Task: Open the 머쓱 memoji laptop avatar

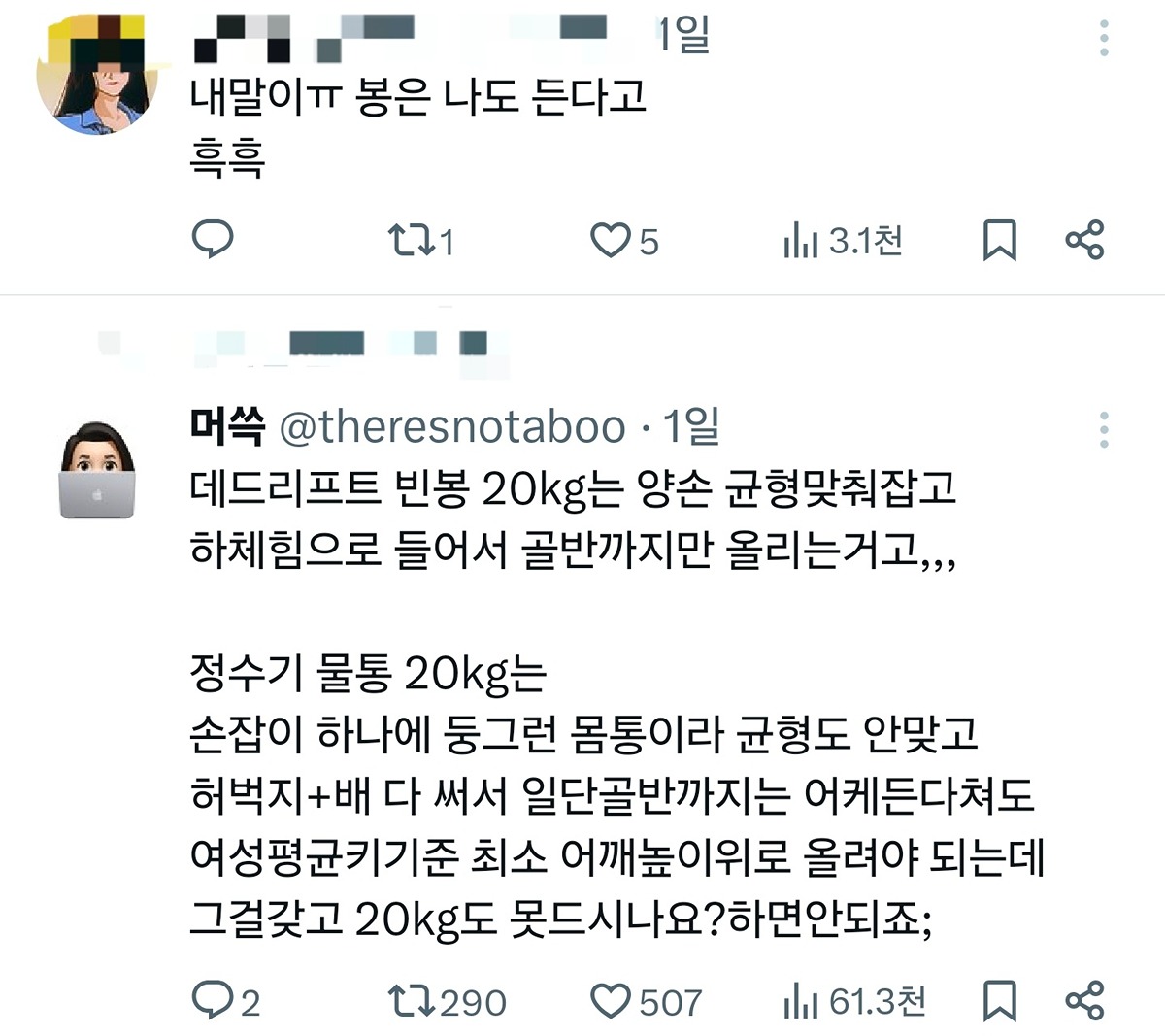Action: (96, 470)
